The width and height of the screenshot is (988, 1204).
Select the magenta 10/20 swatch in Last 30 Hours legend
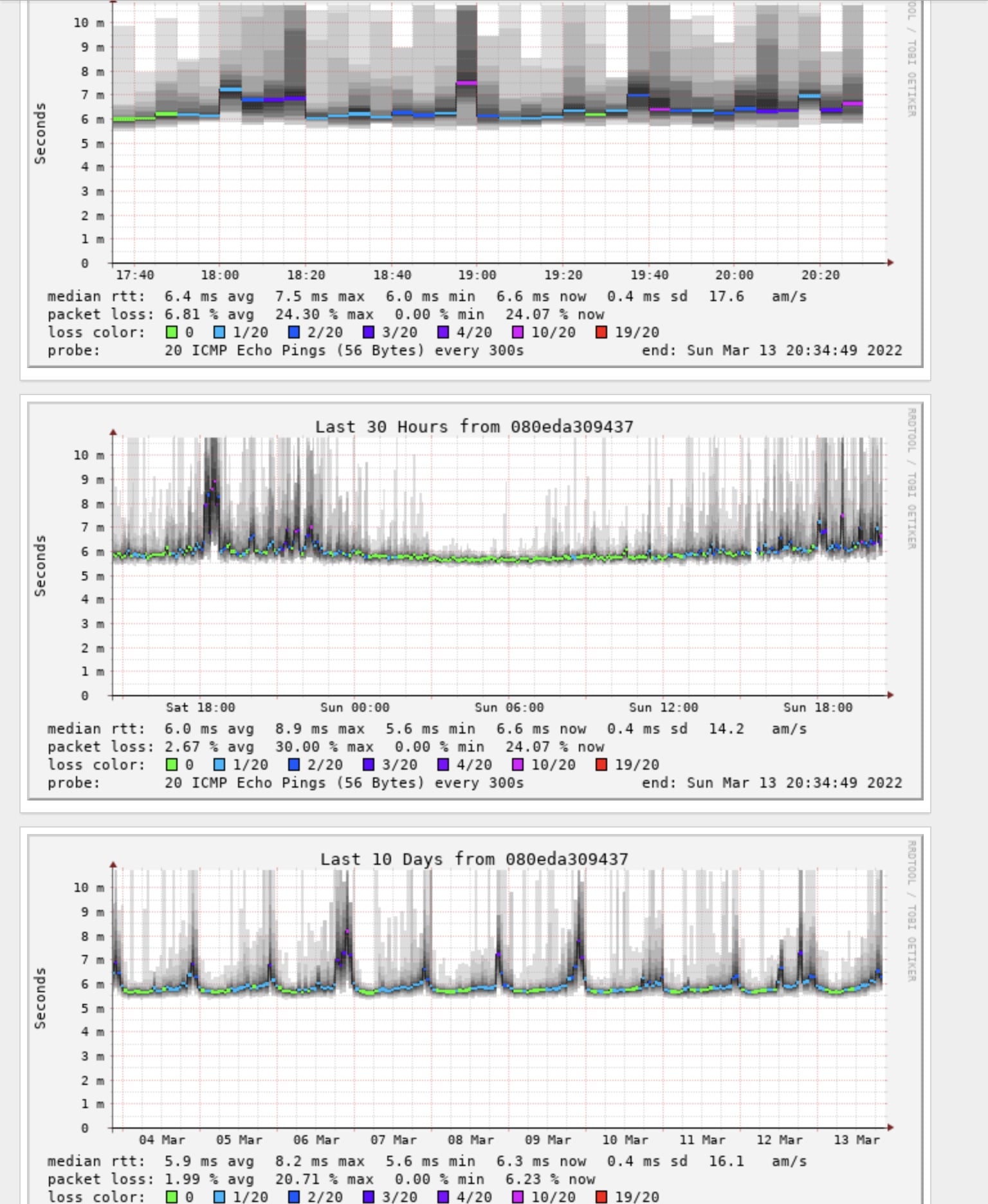(x=518, y=764)
